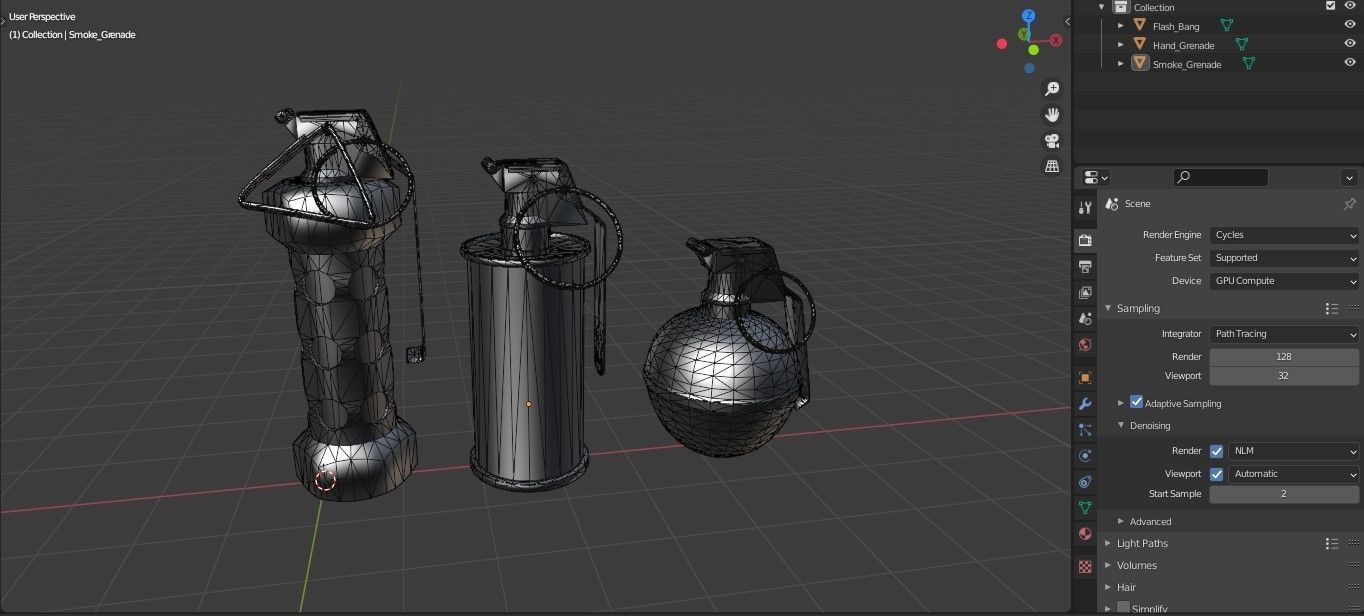The image size is (1364, 616).
Task: Uncheck the Viewport denoising checkbox
Action: 1216,474
